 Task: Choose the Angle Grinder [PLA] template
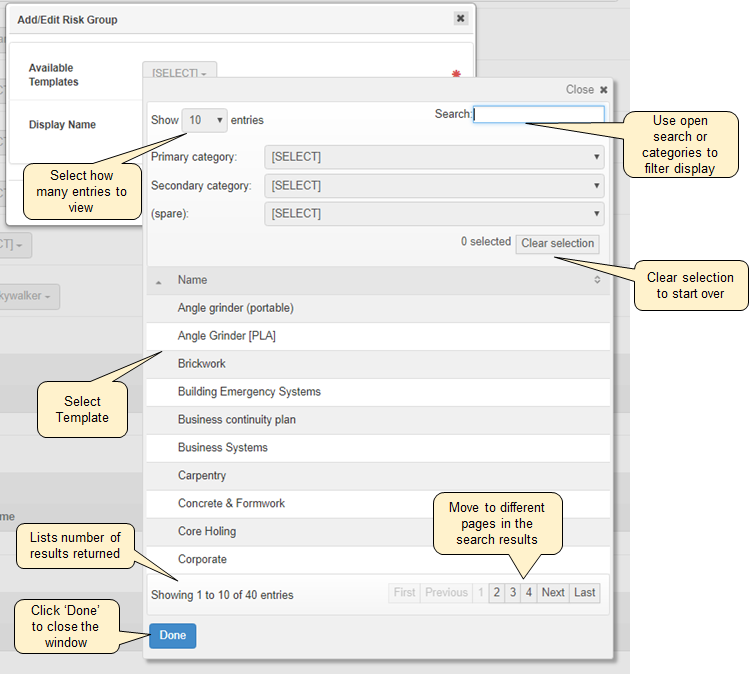click(227, 336)
